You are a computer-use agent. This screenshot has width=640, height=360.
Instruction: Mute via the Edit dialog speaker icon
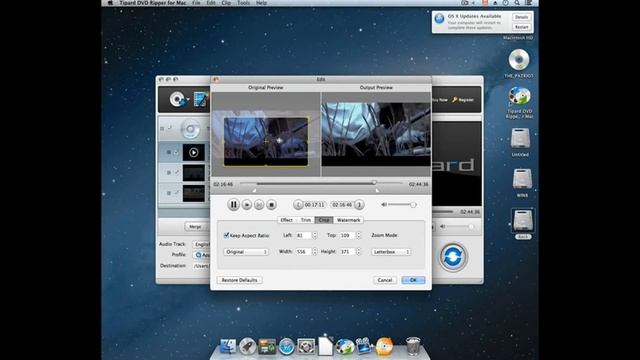(384, 204)
